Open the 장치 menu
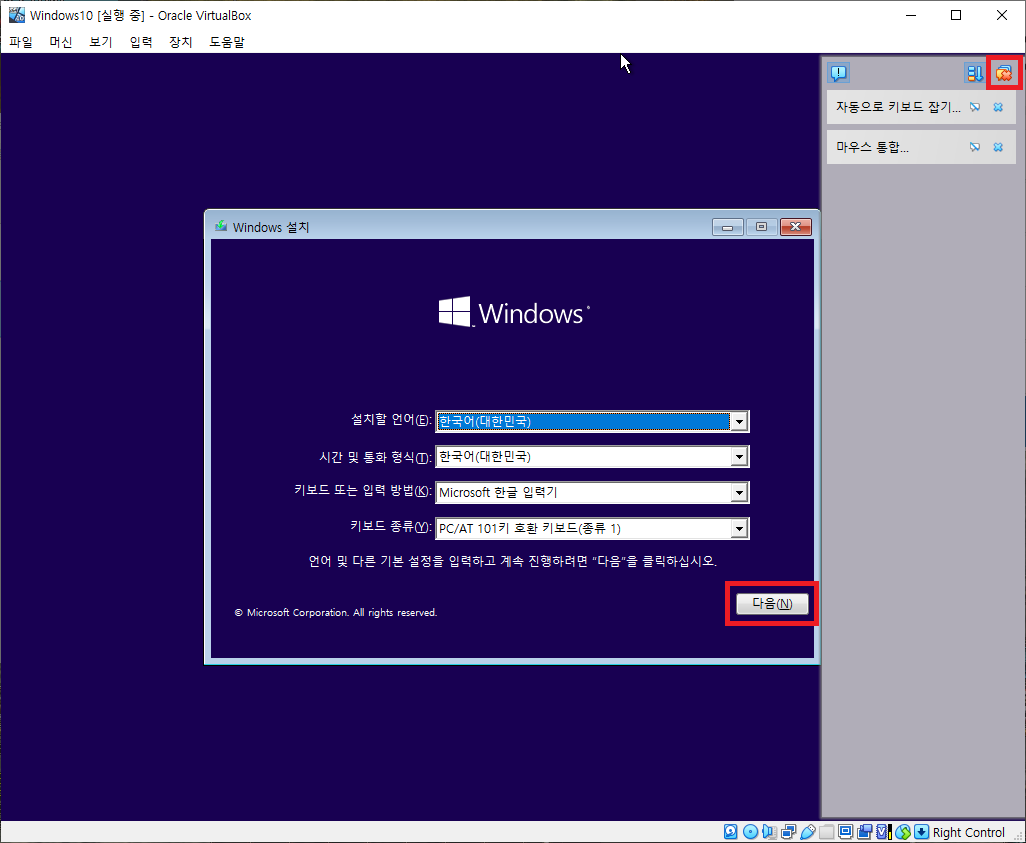The width and height of the screenshot is (1026, 843). tap(181, 42)
